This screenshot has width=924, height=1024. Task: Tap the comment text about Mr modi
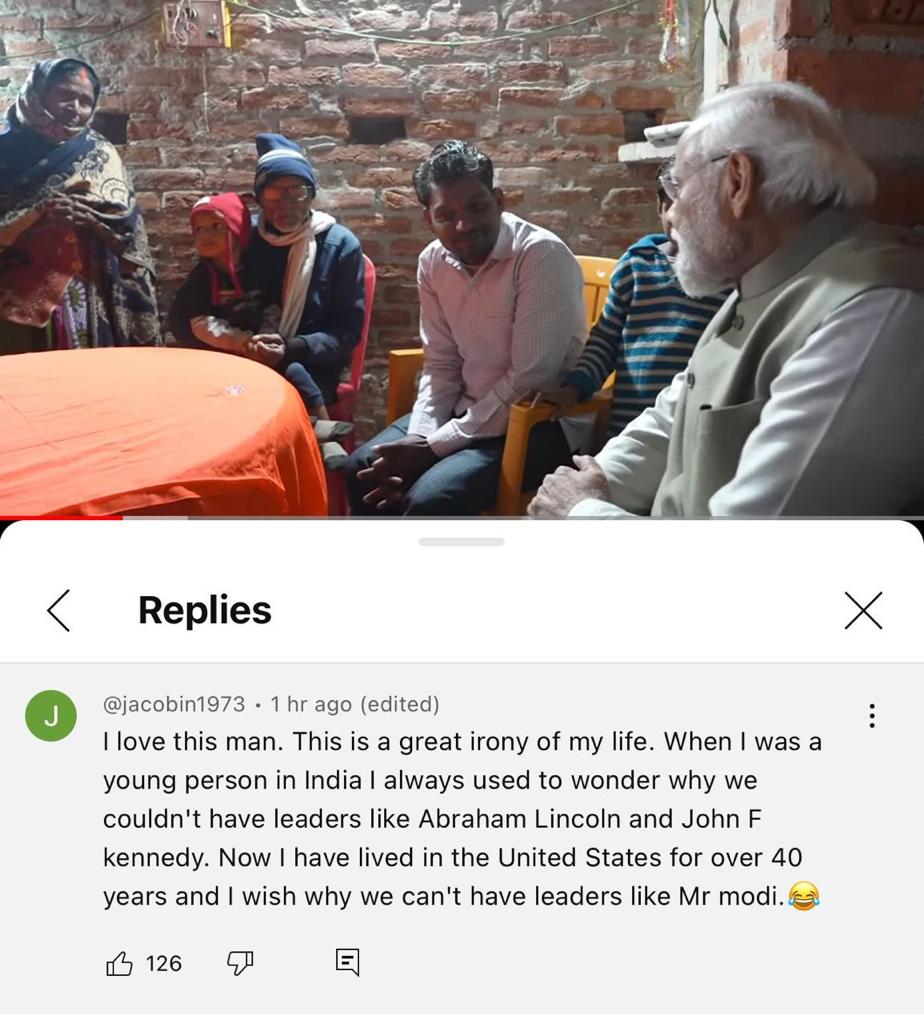462,818
